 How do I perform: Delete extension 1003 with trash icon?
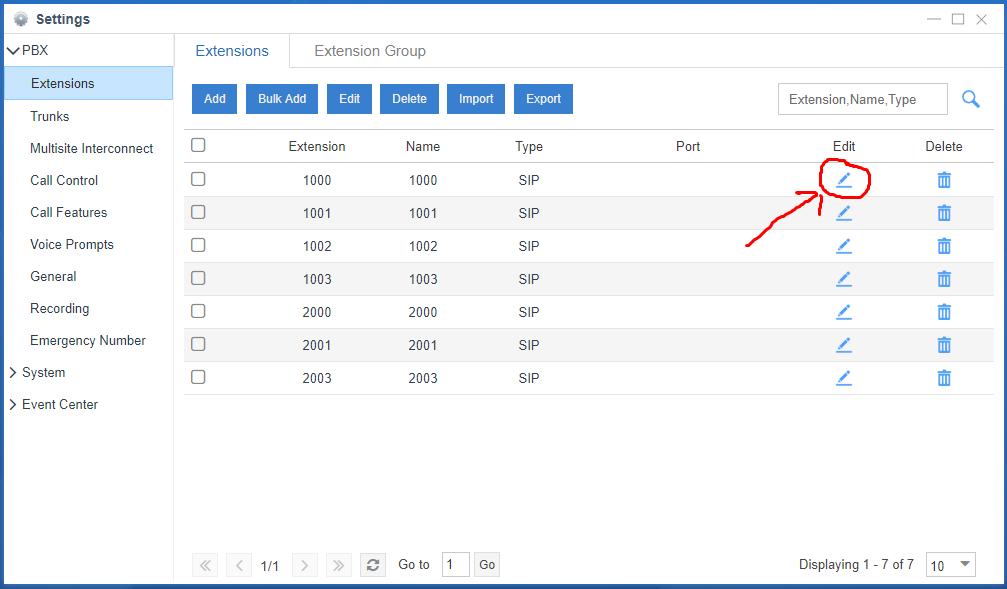pos(944,279)
